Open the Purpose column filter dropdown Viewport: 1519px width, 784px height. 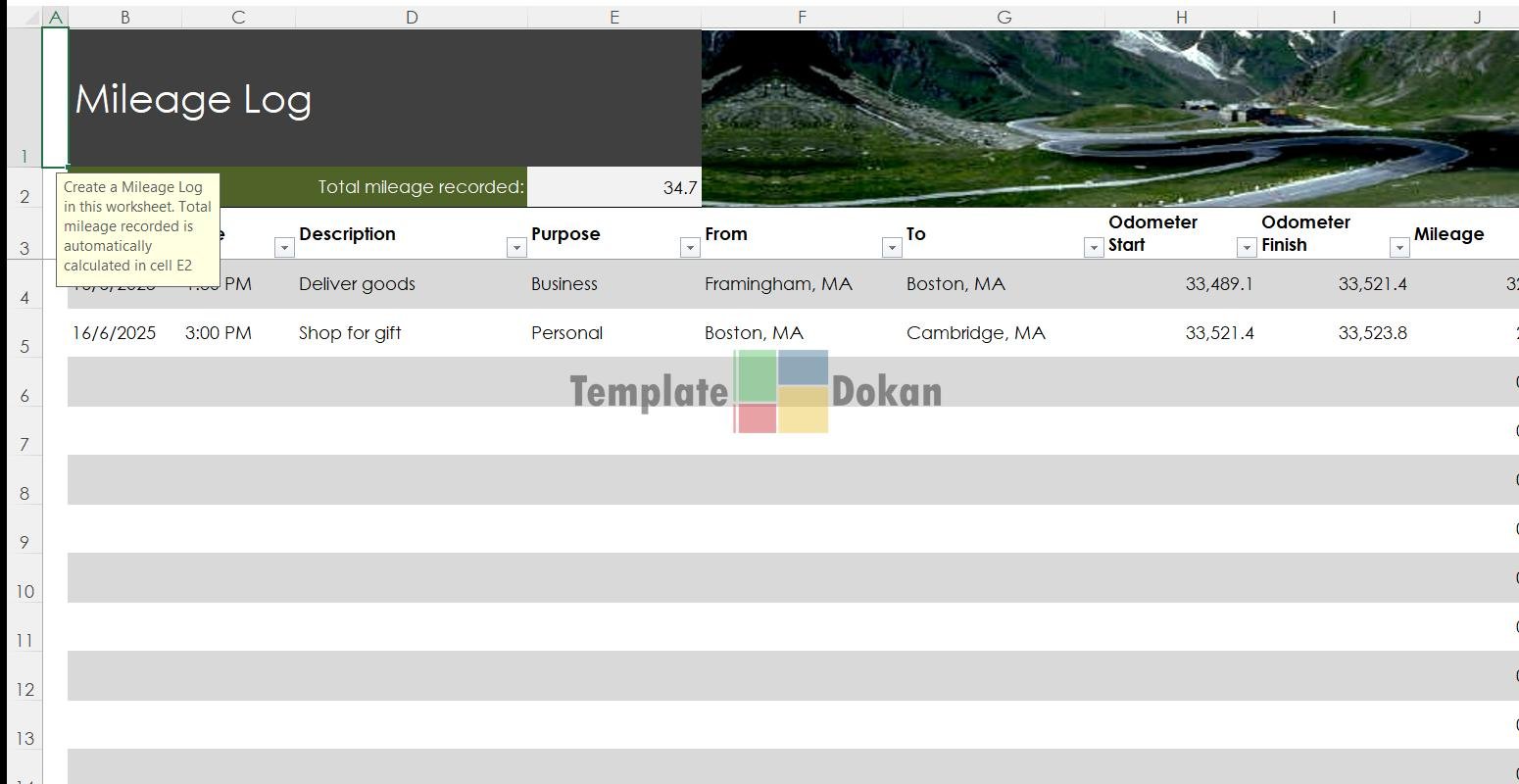click(x=689, y=248)
